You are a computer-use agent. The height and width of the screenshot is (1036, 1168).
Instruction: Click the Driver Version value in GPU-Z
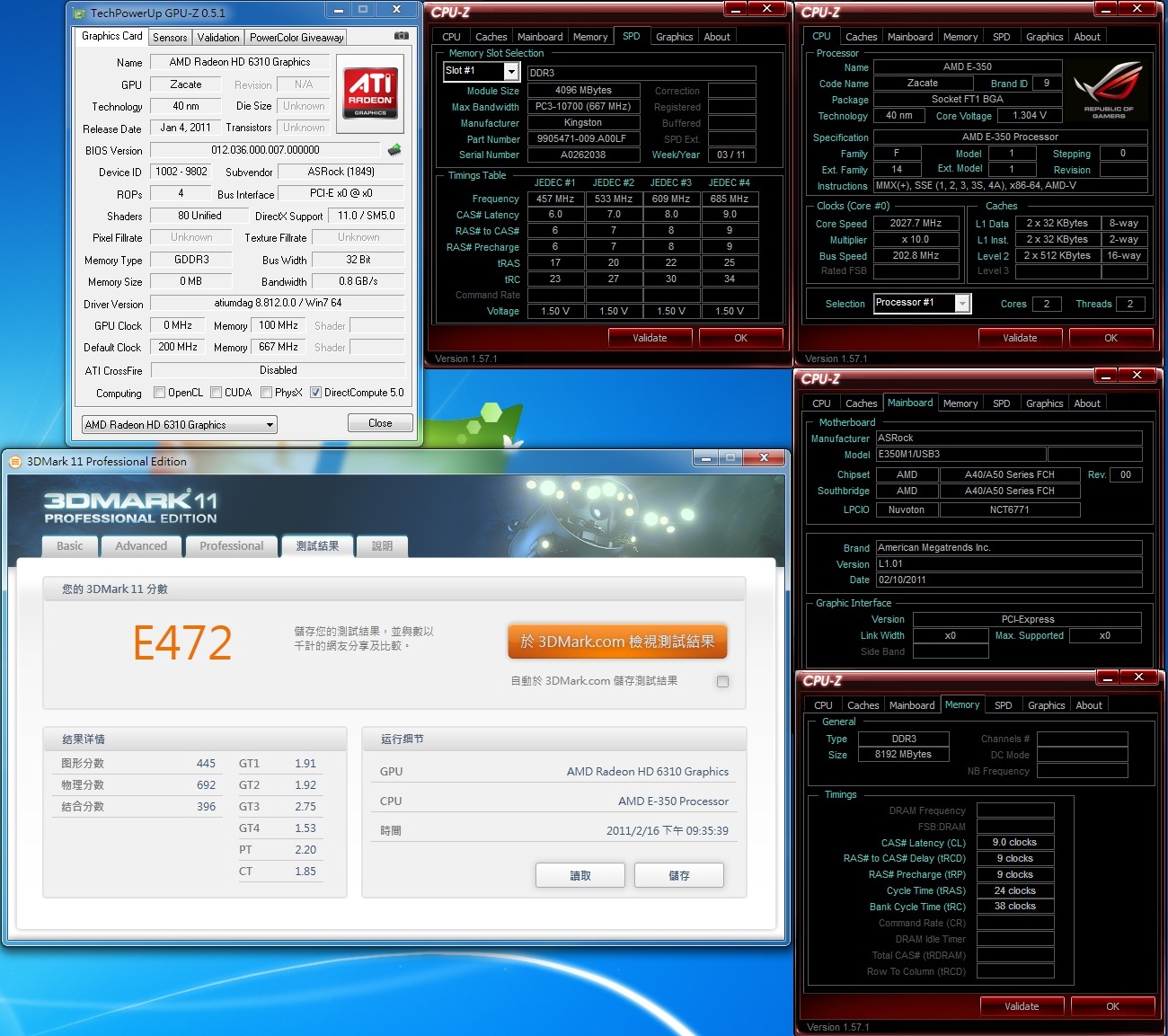(x=278, y=304)
